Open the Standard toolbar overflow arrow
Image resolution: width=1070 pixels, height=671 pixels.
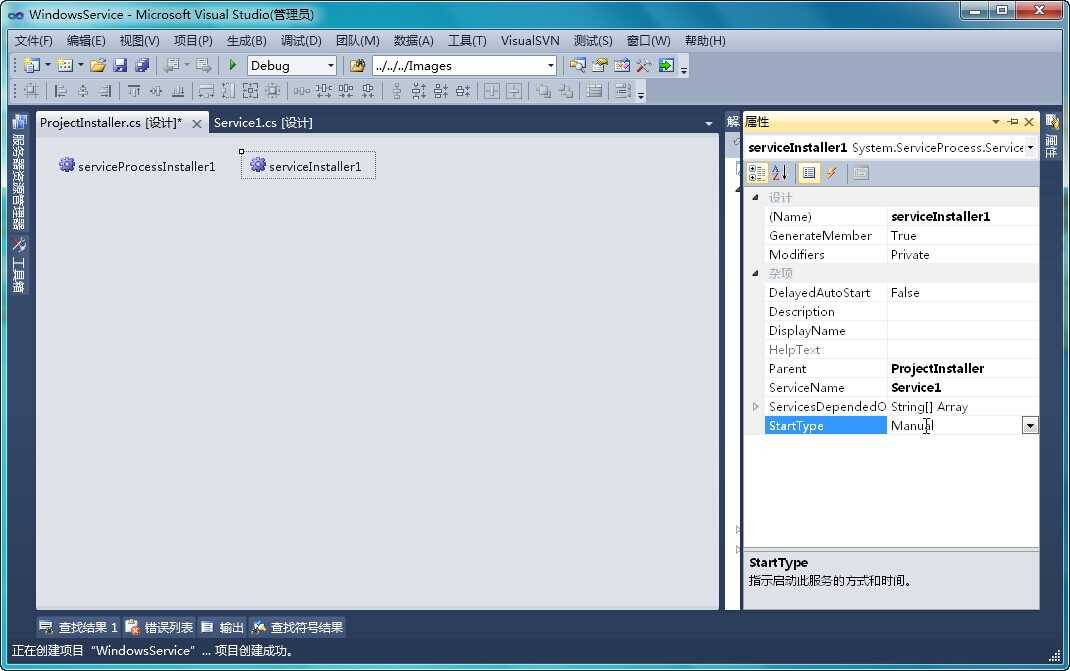[684, 67]
